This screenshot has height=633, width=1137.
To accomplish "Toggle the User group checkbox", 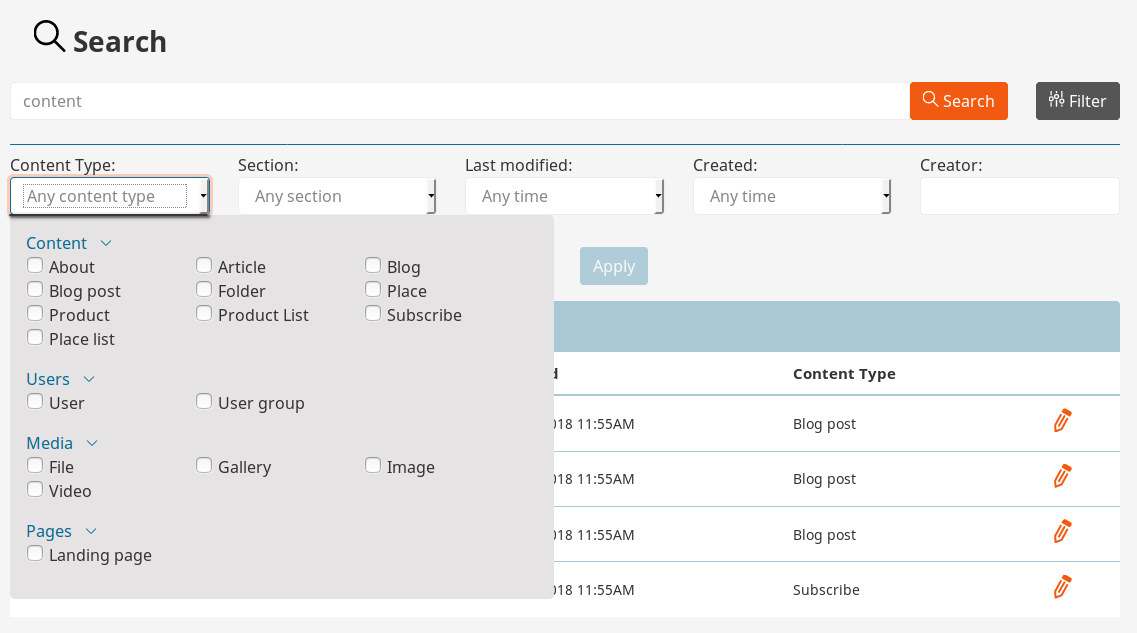I will [x=204, y=402].
